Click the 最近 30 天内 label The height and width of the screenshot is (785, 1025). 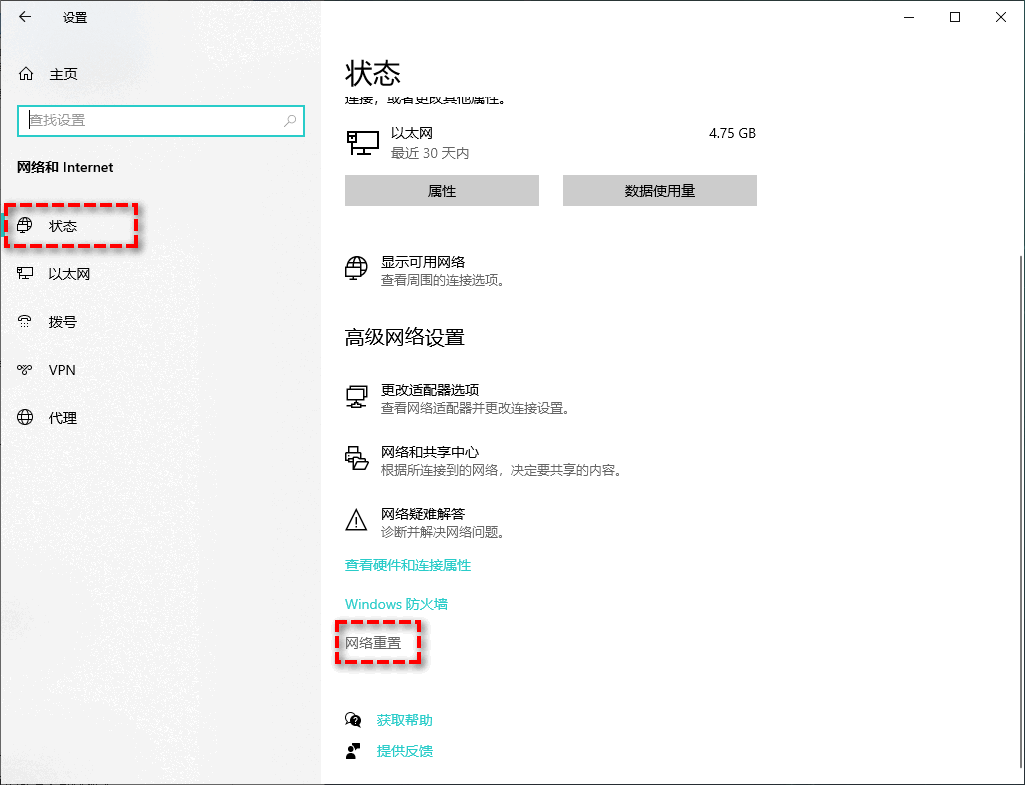430,153
